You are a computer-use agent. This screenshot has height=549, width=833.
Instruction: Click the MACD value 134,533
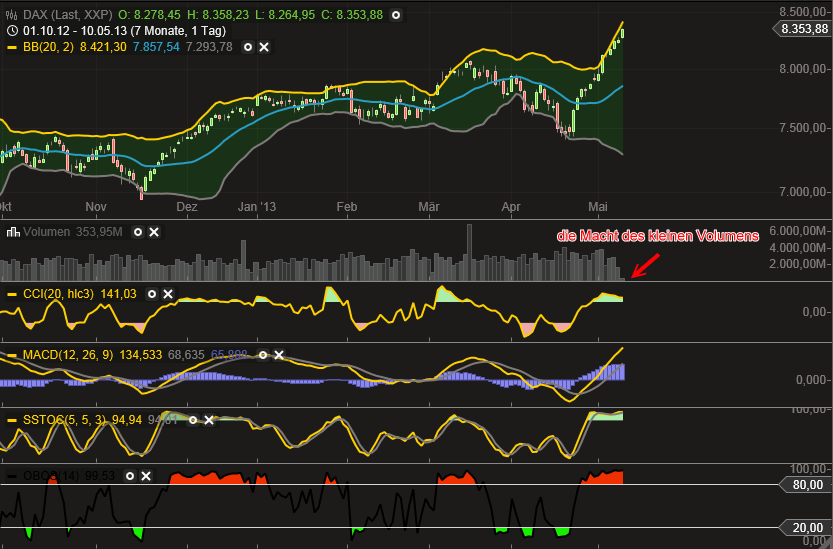pyautogui.click(x=141, y=355)
